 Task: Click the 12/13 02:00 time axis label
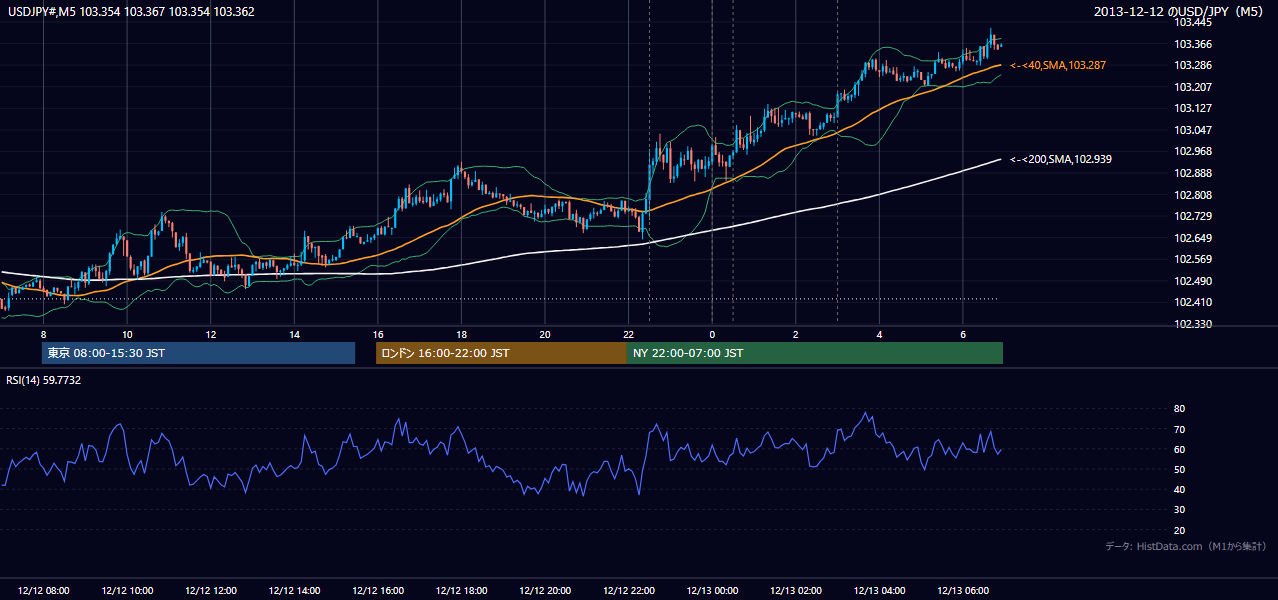[796, 591]
